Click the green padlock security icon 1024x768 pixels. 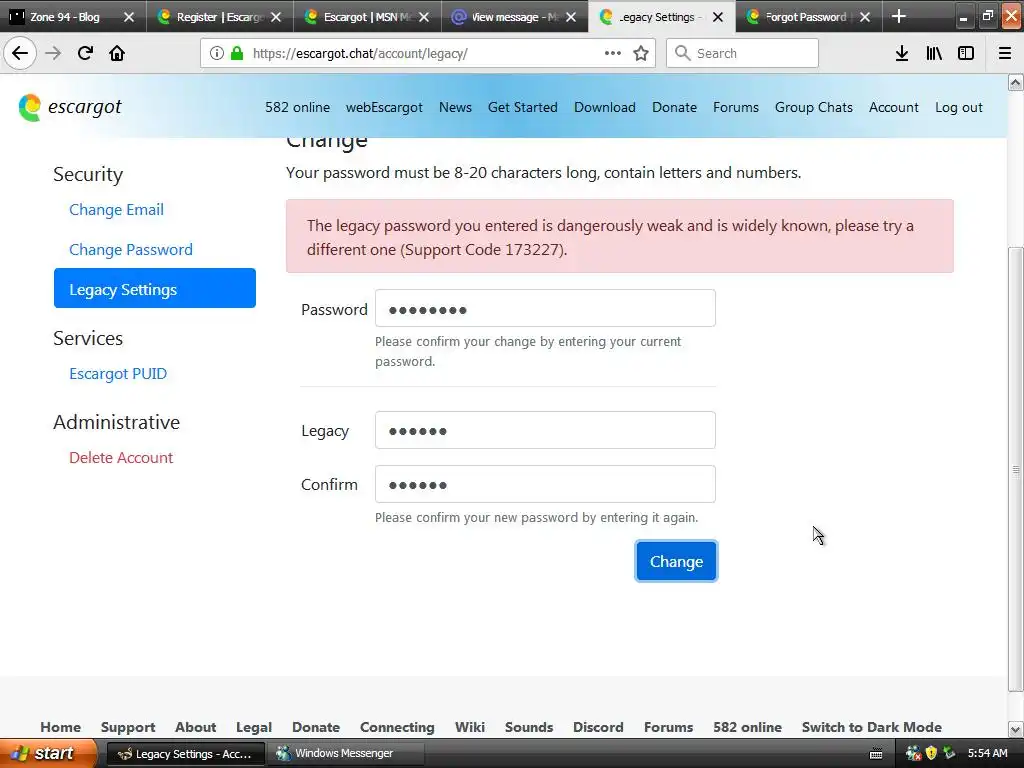click(x=237, y=54)
